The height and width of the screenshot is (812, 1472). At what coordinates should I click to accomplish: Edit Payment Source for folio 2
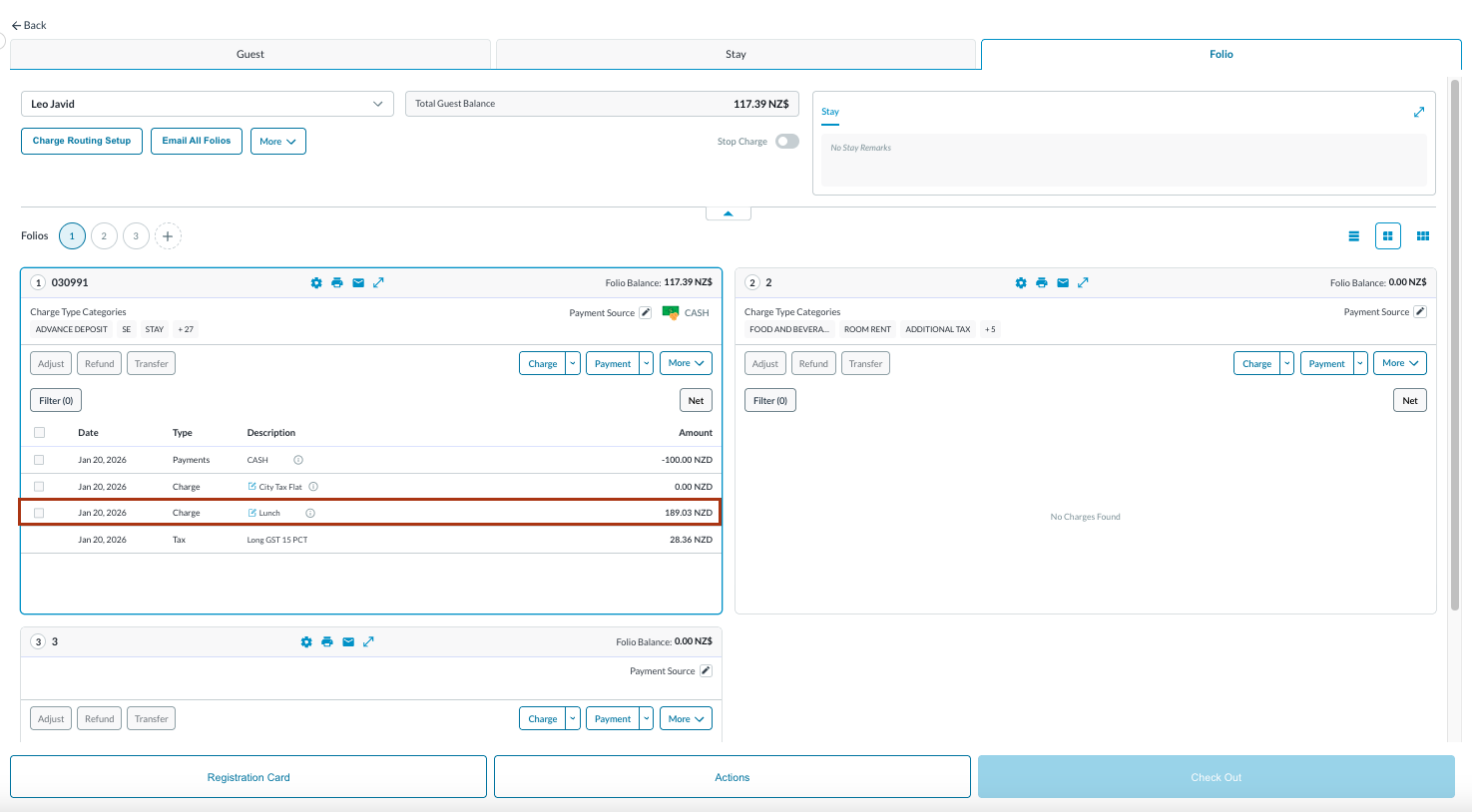1420,312
